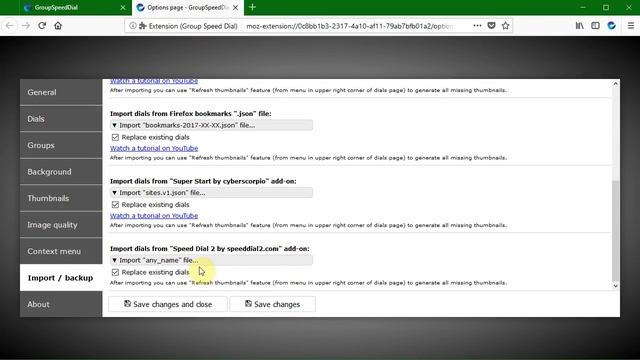Open YouTube tutorial link under Super Start import
Screen dimensions: 640x360
(x=154, y=216)
